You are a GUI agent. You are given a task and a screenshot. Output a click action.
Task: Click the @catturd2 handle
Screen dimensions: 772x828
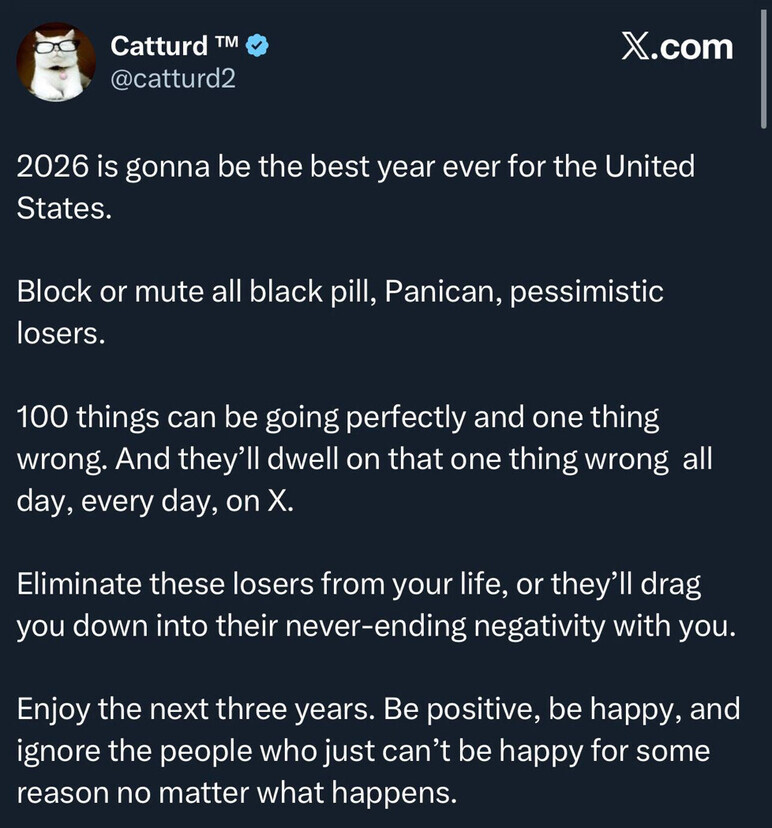[x=173, y=77]
